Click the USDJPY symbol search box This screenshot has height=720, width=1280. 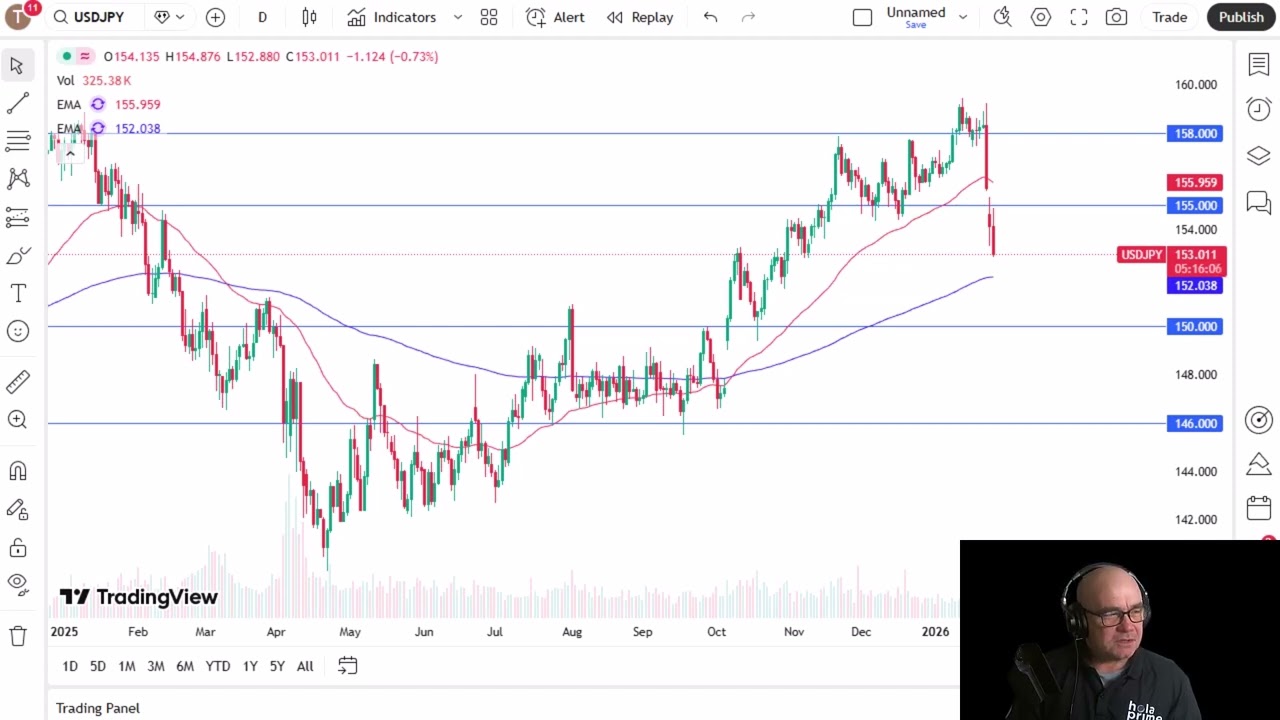point(99,17)
